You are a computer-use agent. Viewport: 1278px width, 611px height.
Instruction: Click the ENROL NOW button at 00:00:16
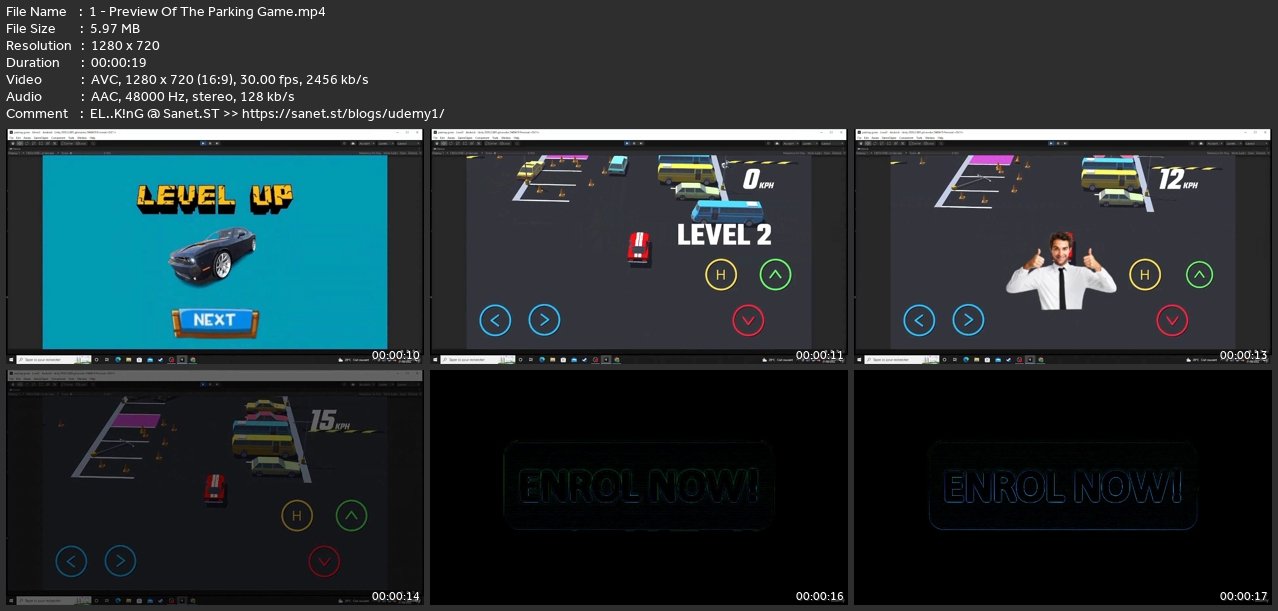tap(639, 487)
